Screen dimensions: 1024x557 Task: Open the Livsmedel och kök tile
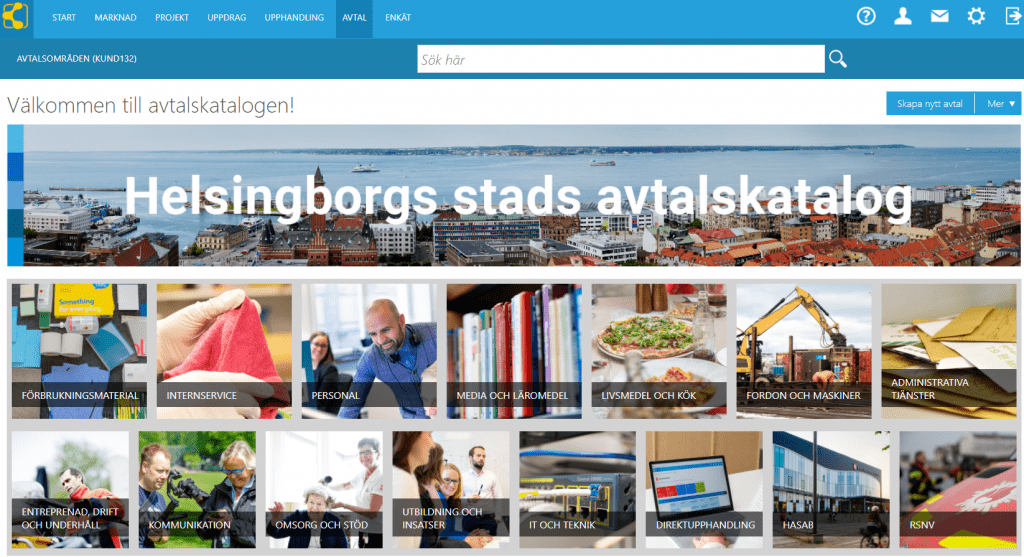659,351
